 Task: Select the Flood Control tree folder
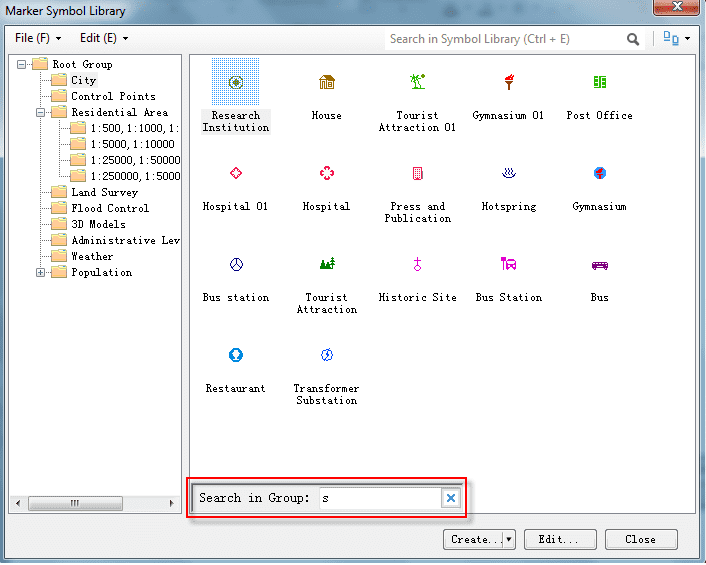pyautogui.click(x=109, y=208)
